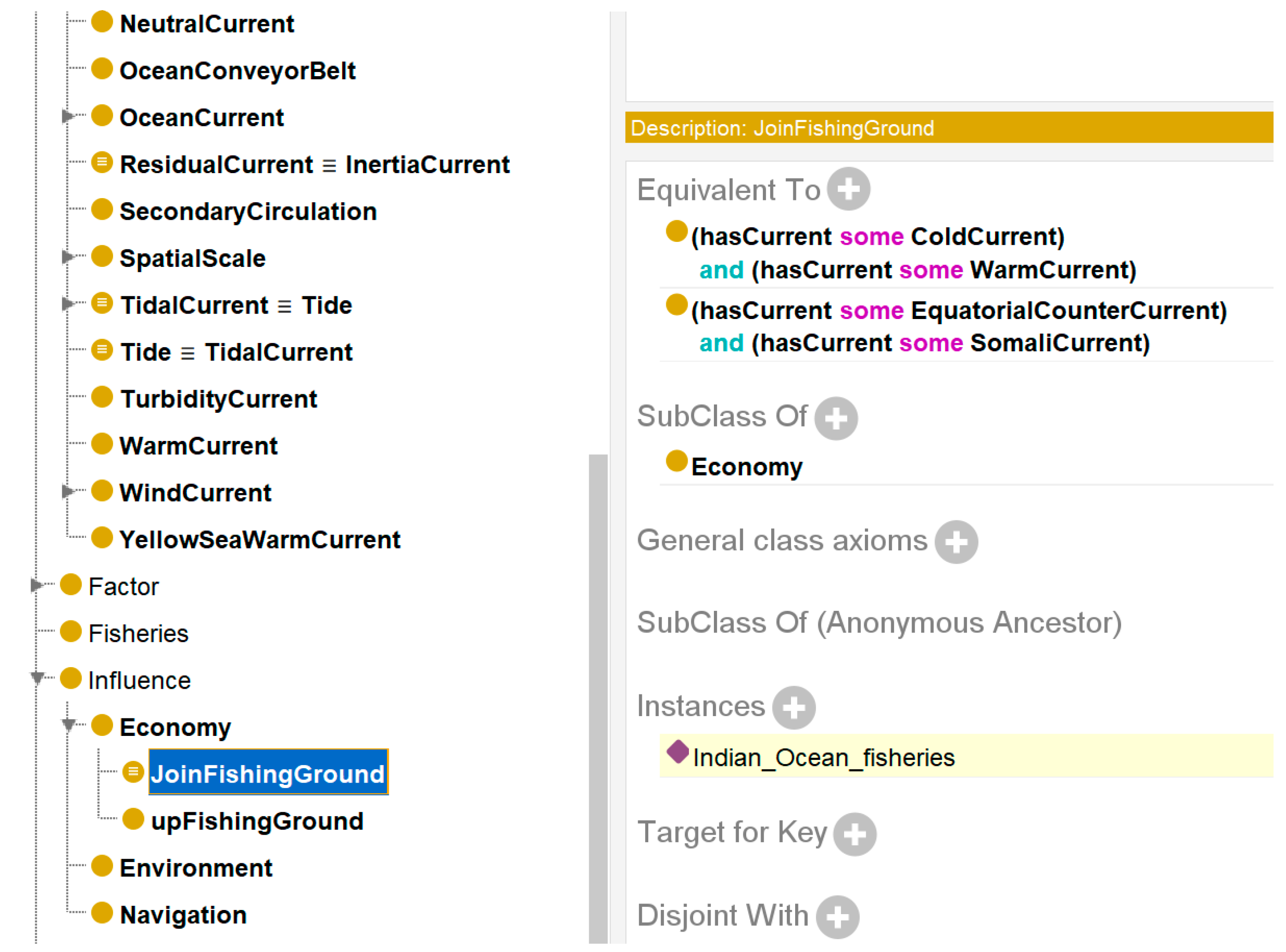Click the Target for Key plus icon
This screenshot has height=952, width=1286.
(854, 834)
